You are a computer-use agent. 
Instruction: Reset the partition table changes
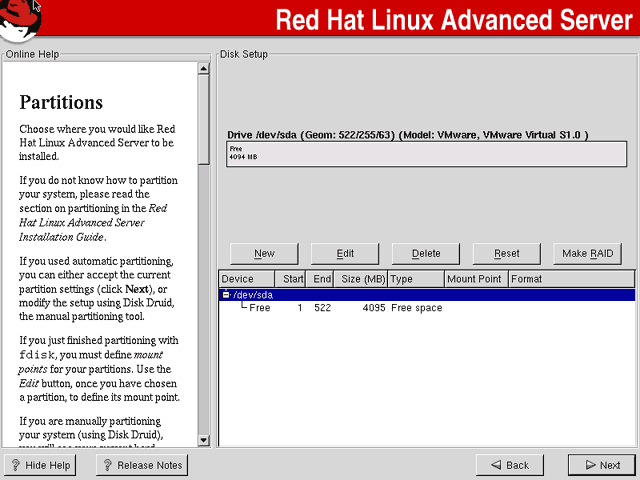[507, 253]
